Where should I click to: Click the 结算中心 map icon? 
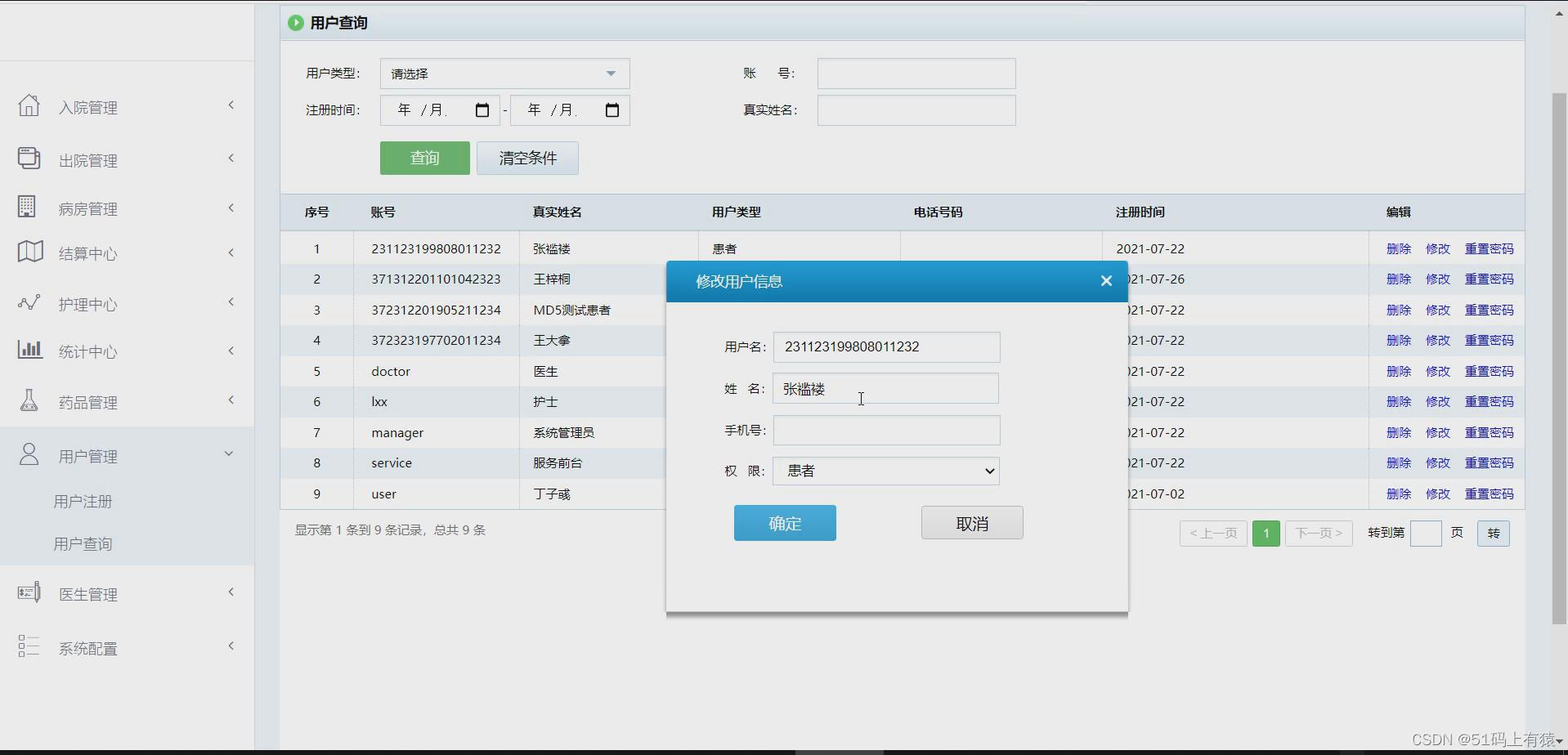coord(30,252)
